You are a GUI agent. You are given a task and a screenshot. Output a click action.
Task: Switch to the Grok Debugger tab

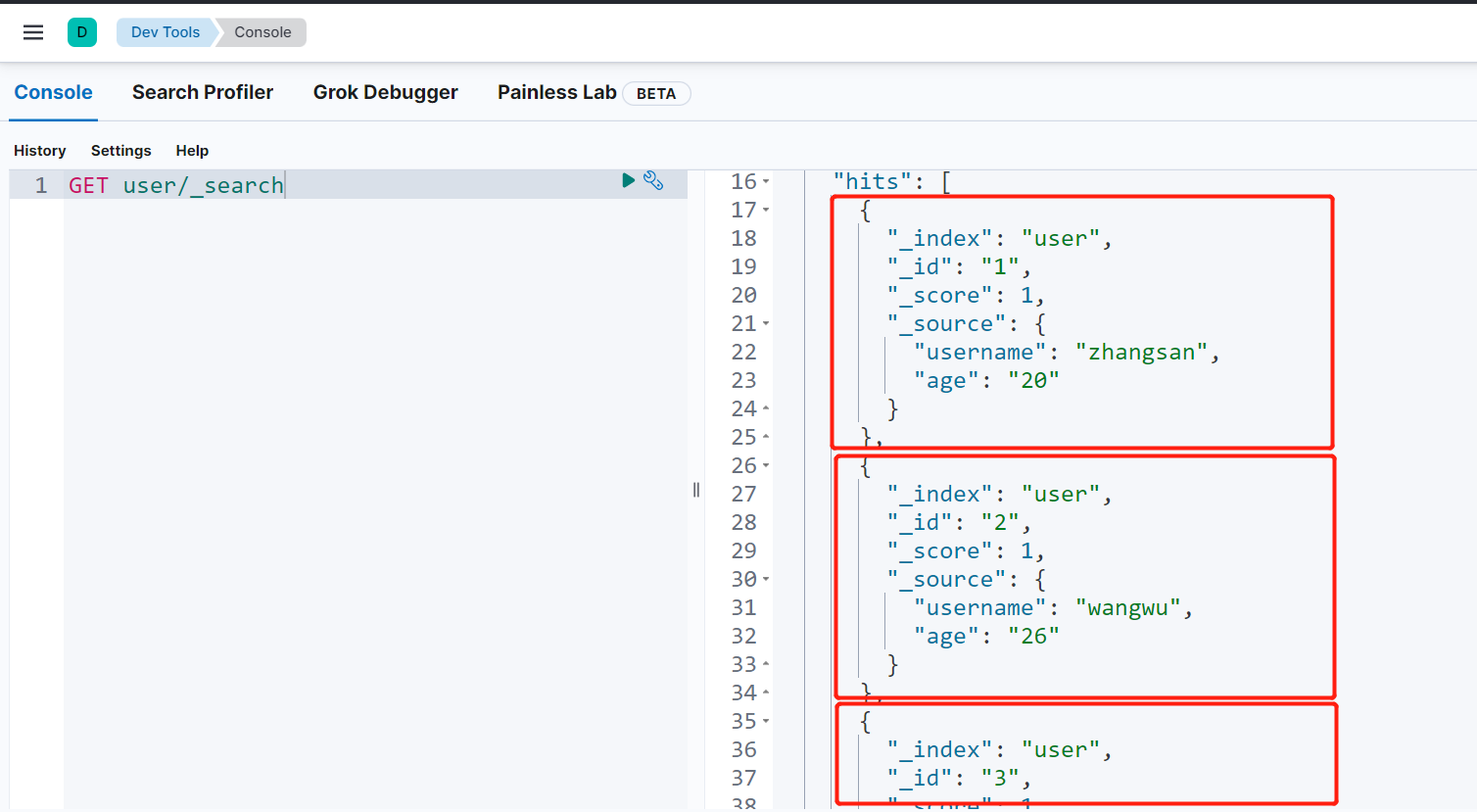click(x=385, y=92)
